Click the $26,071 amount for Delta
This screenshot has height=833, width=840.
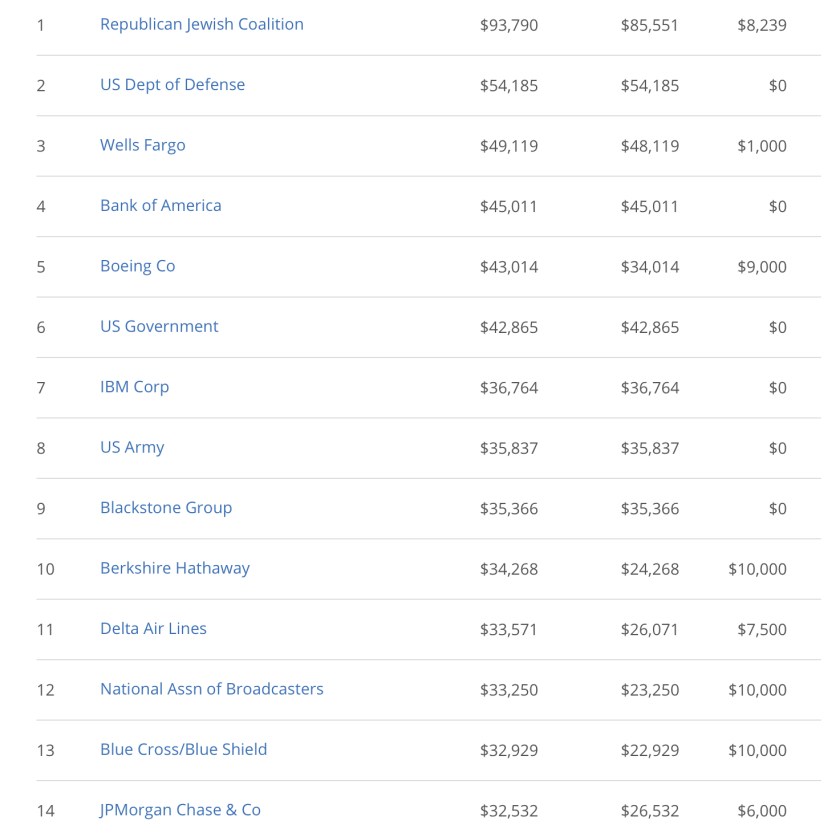tap(649, 629)
